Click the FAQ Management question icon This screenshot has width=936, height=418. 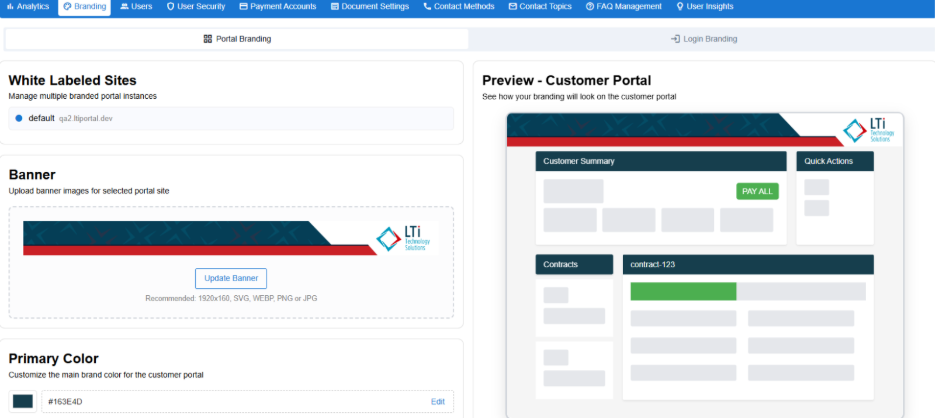point(590,7)
